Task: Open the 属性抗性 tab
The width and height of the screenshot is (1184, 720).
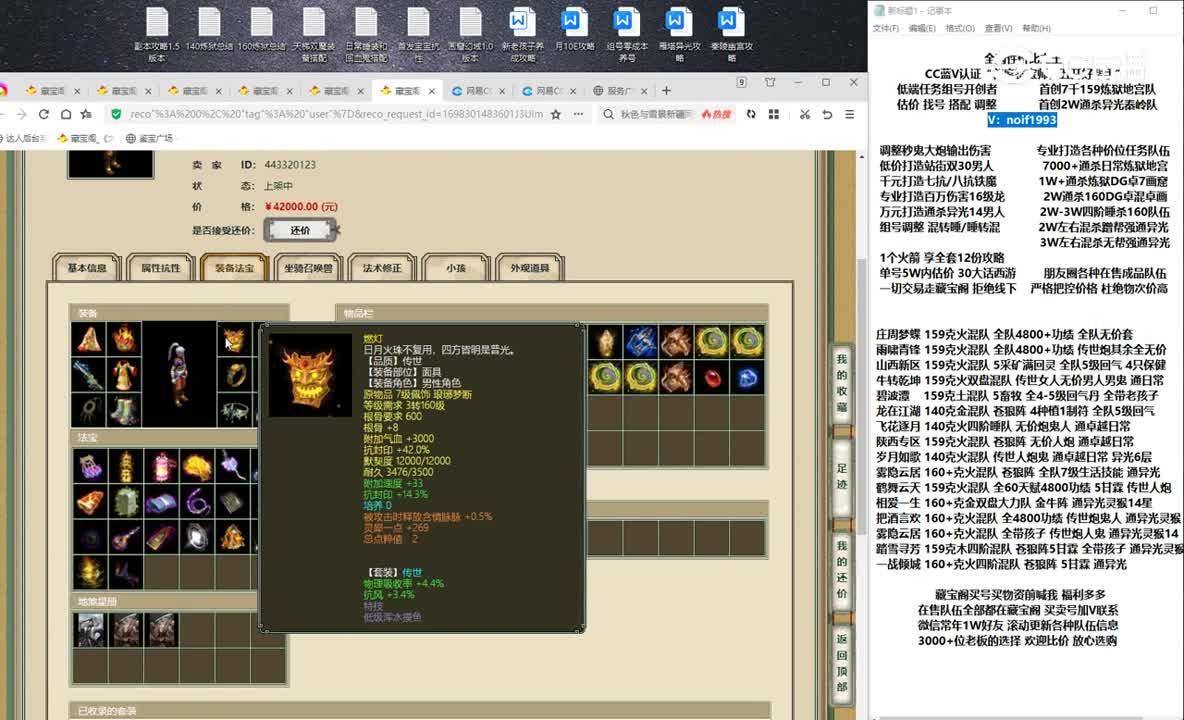Action: click(161, 268)
